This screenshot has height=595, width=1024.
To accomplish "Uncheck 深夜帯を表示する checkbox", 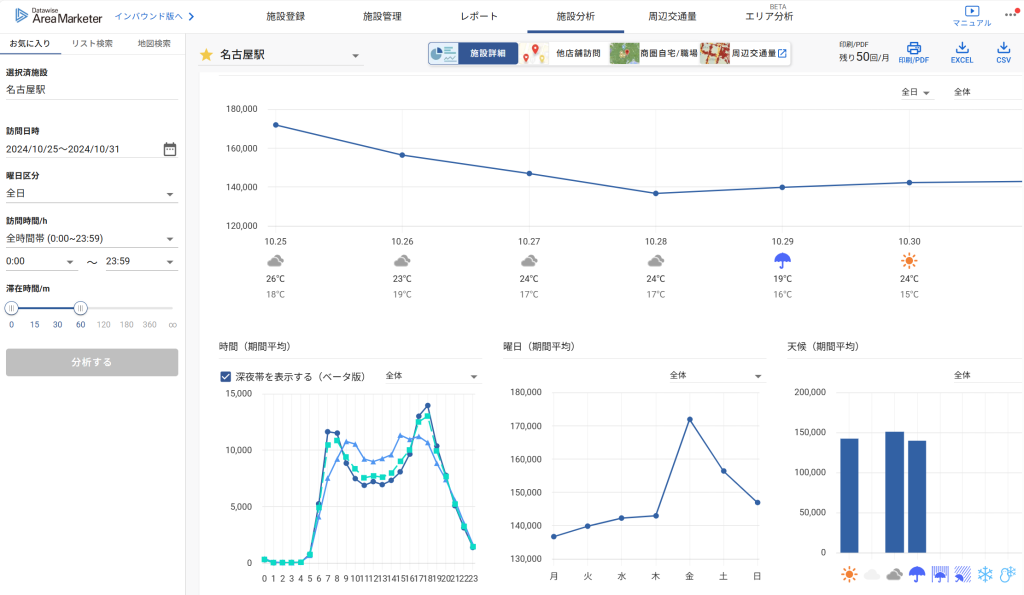I will coord(226,377).
